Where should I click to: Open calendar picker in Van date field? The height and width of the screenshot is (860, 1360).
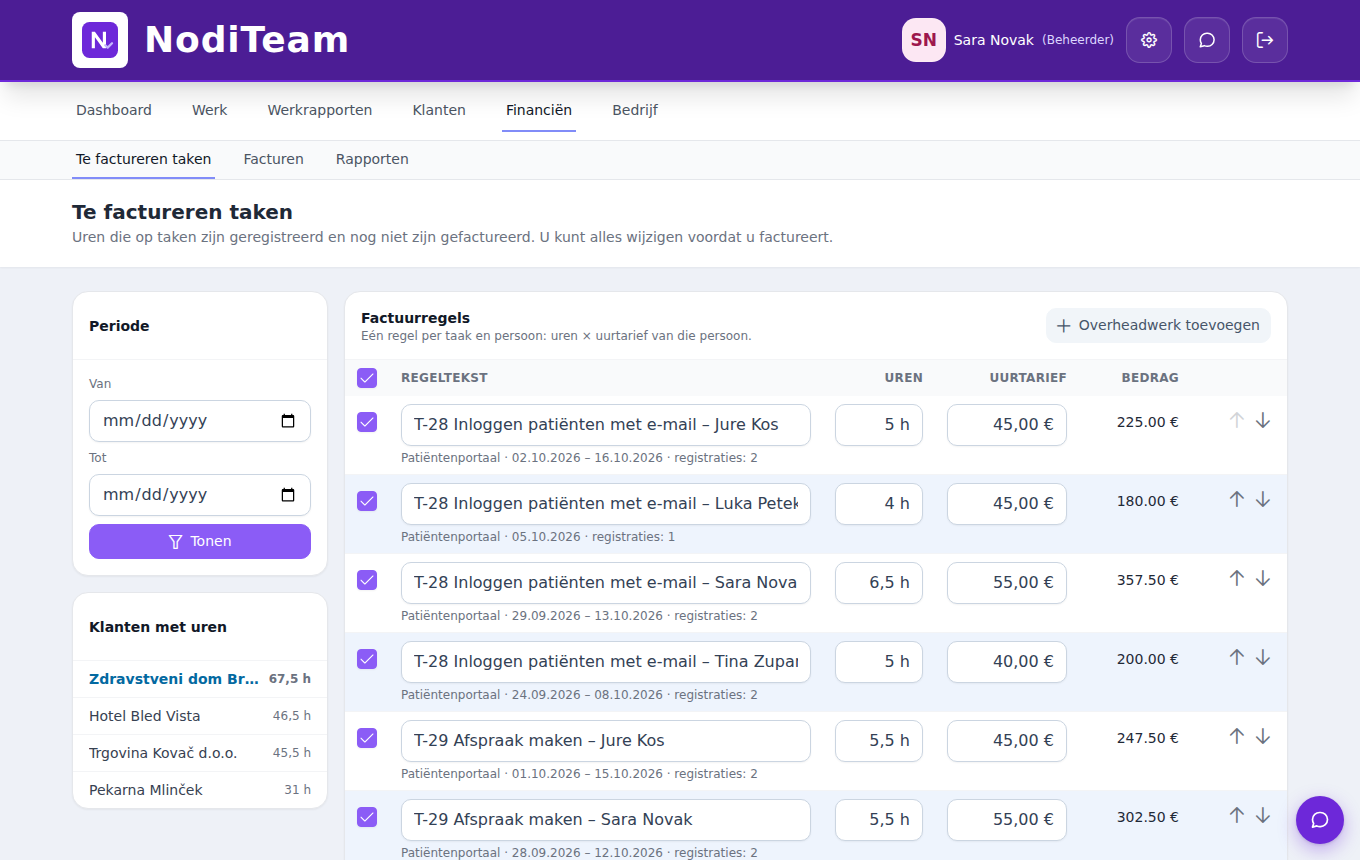pyautogui.click(x=288, y=421)
